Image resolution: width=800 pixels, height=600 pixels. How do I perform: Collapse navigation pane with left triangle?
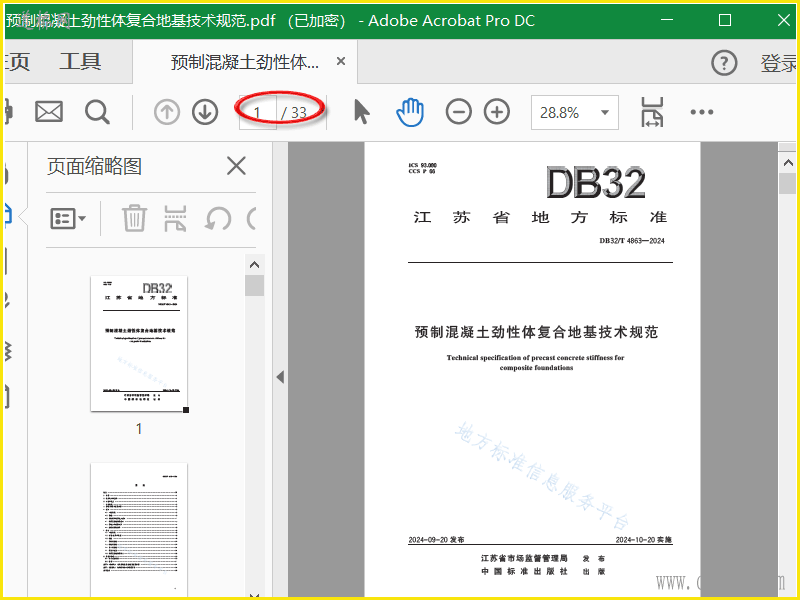coord(280,377)
